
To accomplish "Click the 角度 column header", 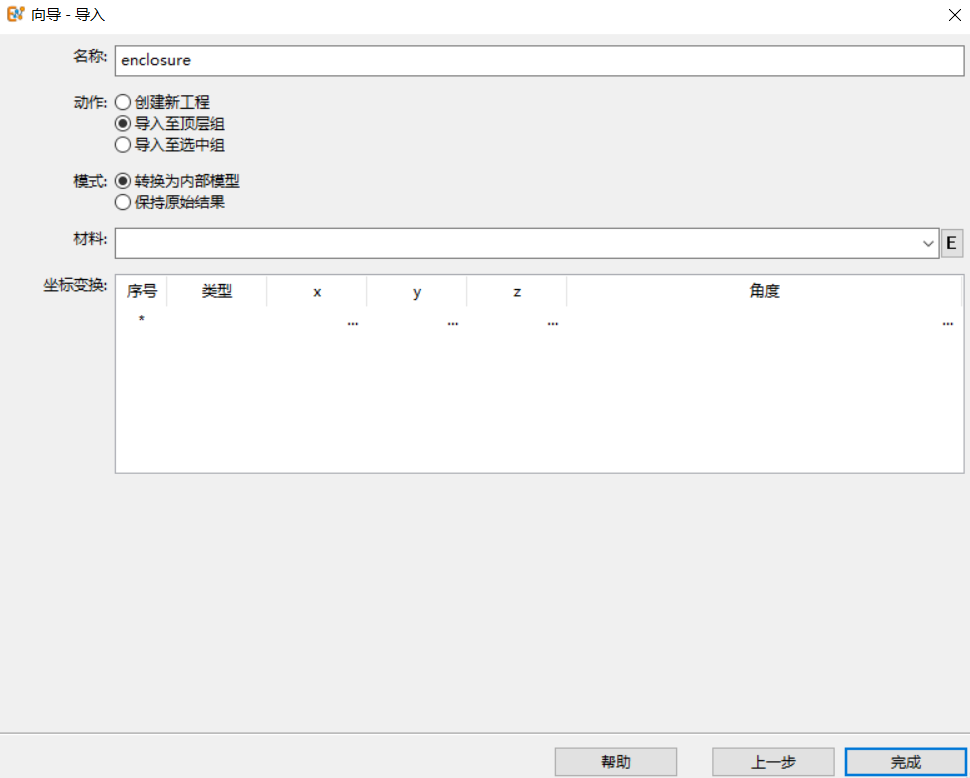I will tap(765, 291).
